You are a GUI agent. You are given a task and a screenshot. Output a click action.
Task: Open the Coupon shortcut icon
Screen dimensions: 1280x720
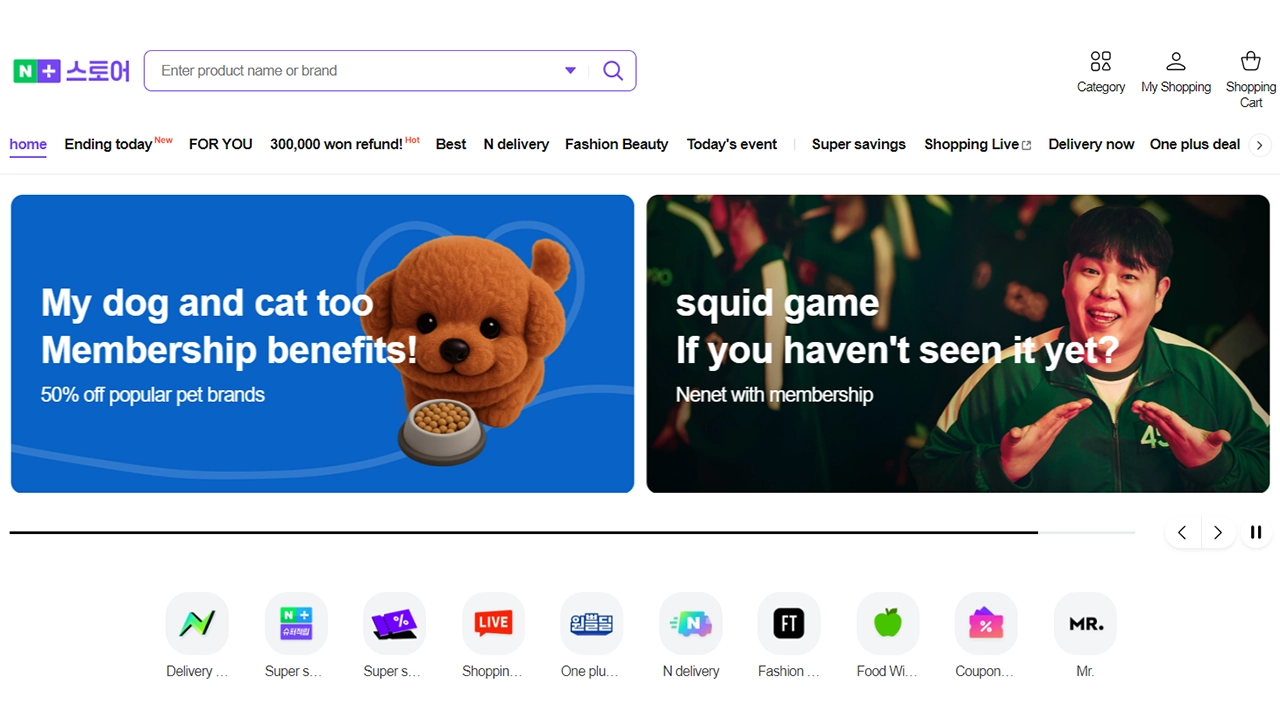point(986,623)
